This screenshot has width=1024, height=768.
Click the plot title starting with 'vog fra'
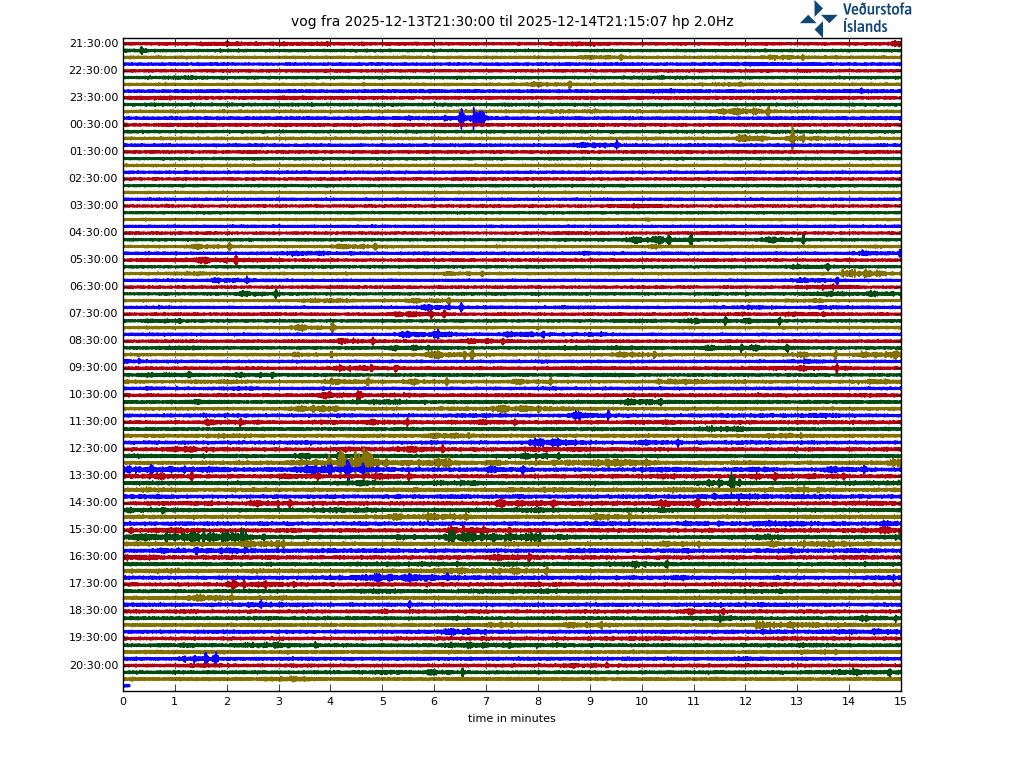(512, 22)
